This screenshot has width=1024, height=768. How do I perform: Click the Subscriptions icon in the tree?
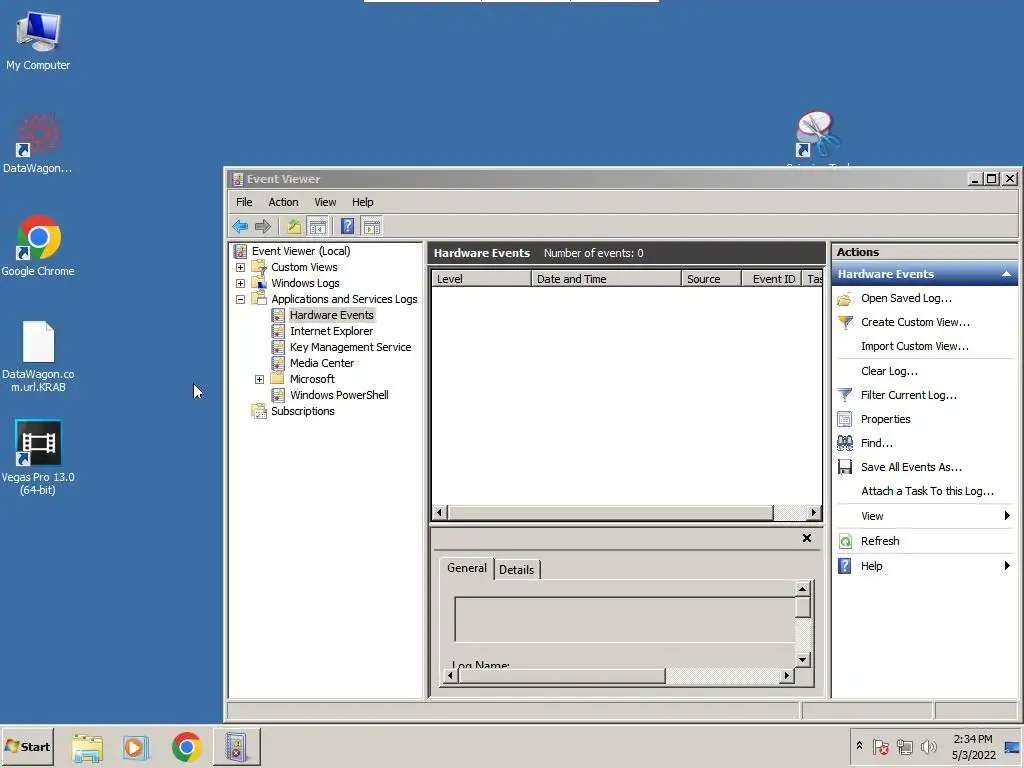tap(259, 411)
